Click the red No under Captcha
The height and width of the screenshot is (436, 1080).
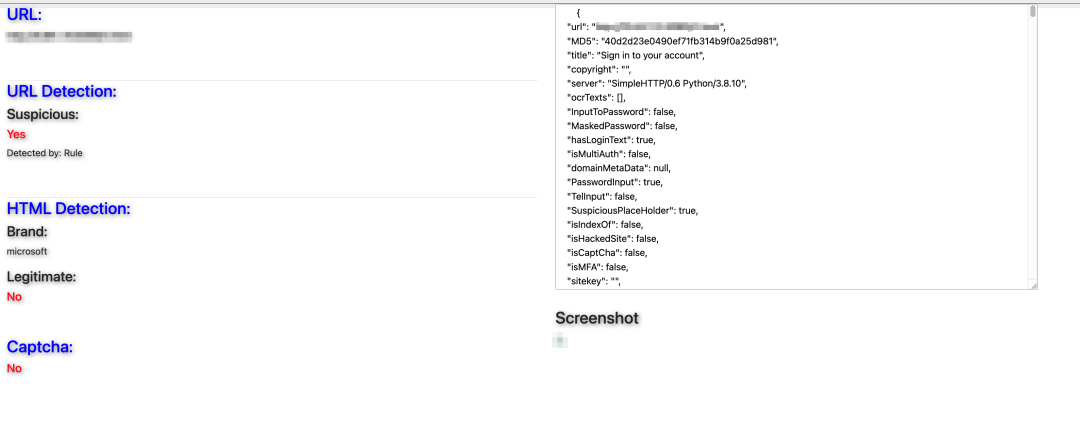pyautogui.click(x=14, y=368)
